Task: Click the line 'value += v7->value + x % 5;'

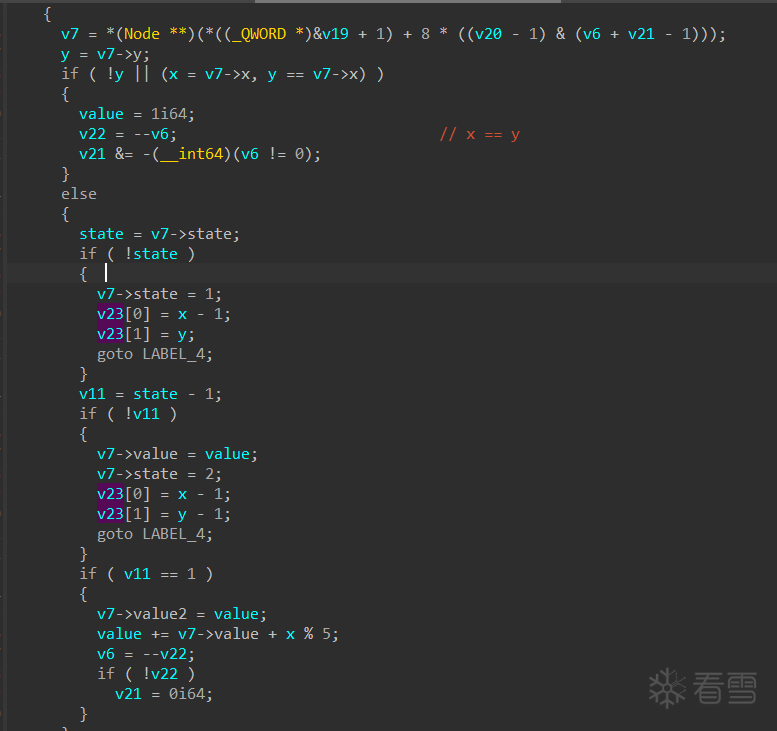Action: click(218, 634)
